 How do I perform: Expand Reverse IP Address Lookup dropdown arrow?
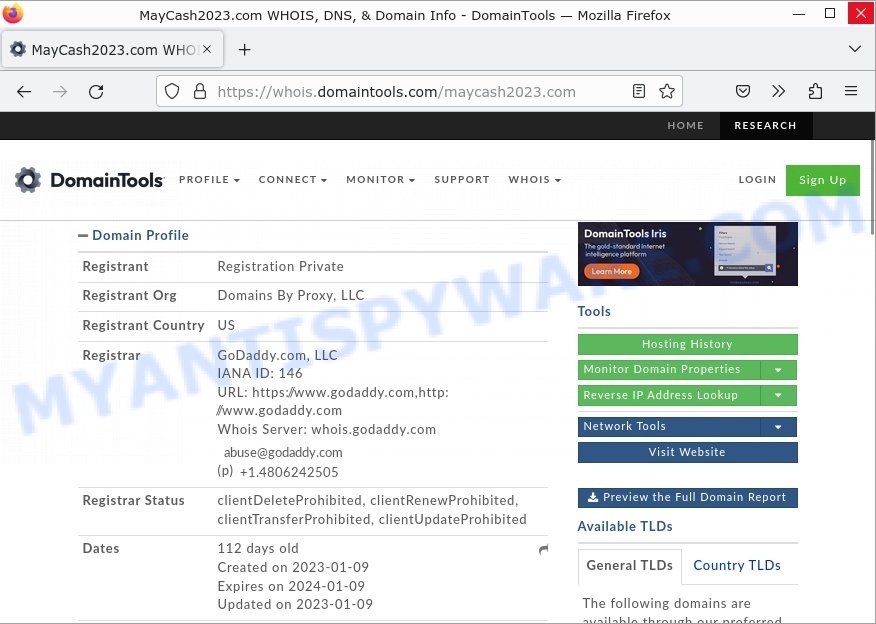(778, 396)
